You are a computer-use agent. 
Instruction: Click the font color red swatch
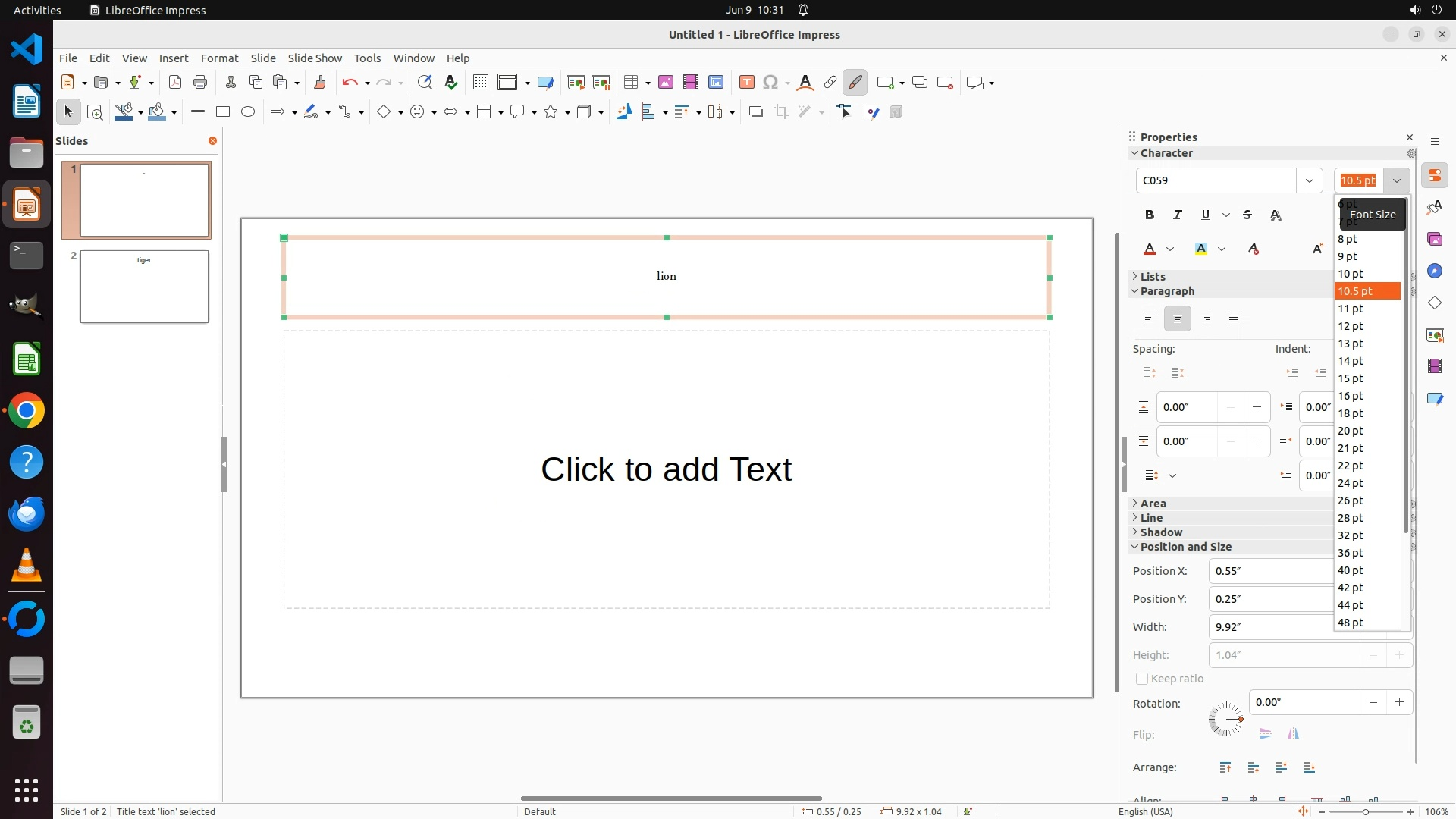[1150, 249]
